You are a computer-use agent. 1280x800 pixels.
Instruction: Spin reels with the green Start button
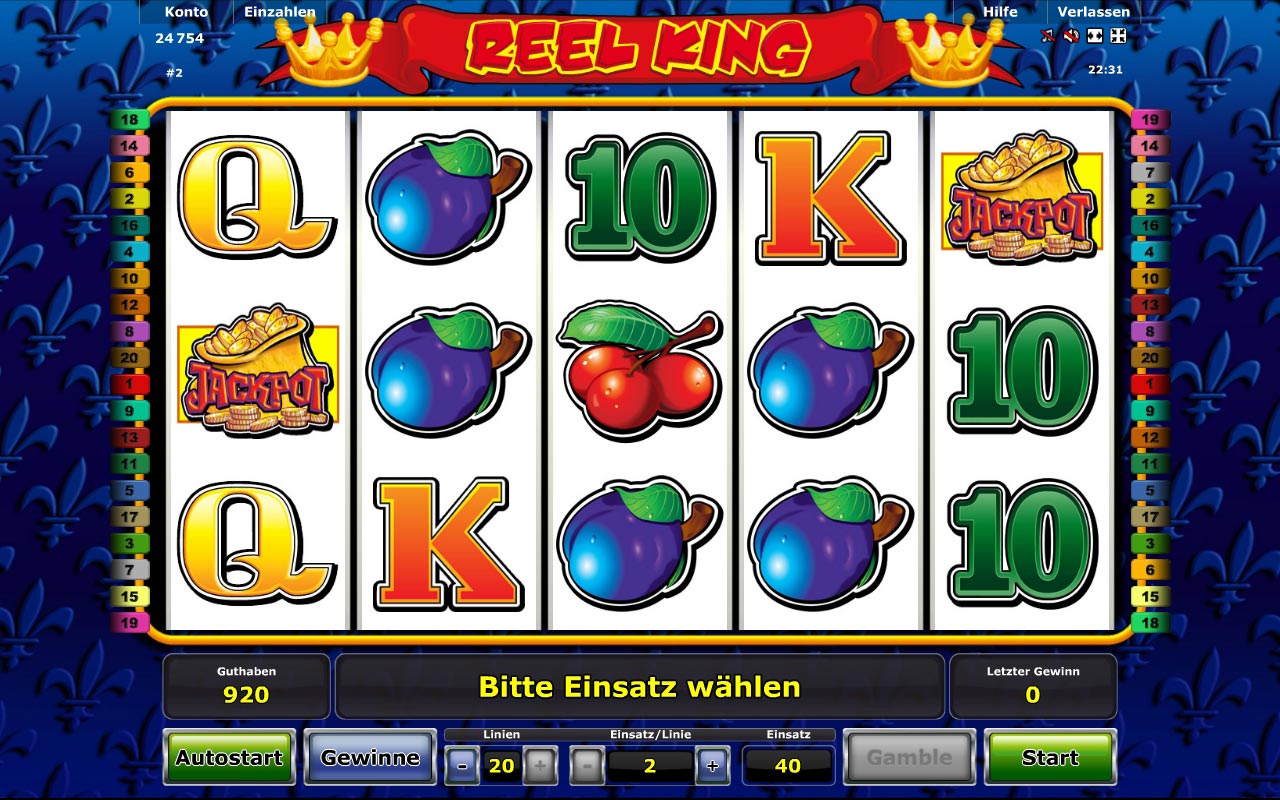(x=1050, y=758)
